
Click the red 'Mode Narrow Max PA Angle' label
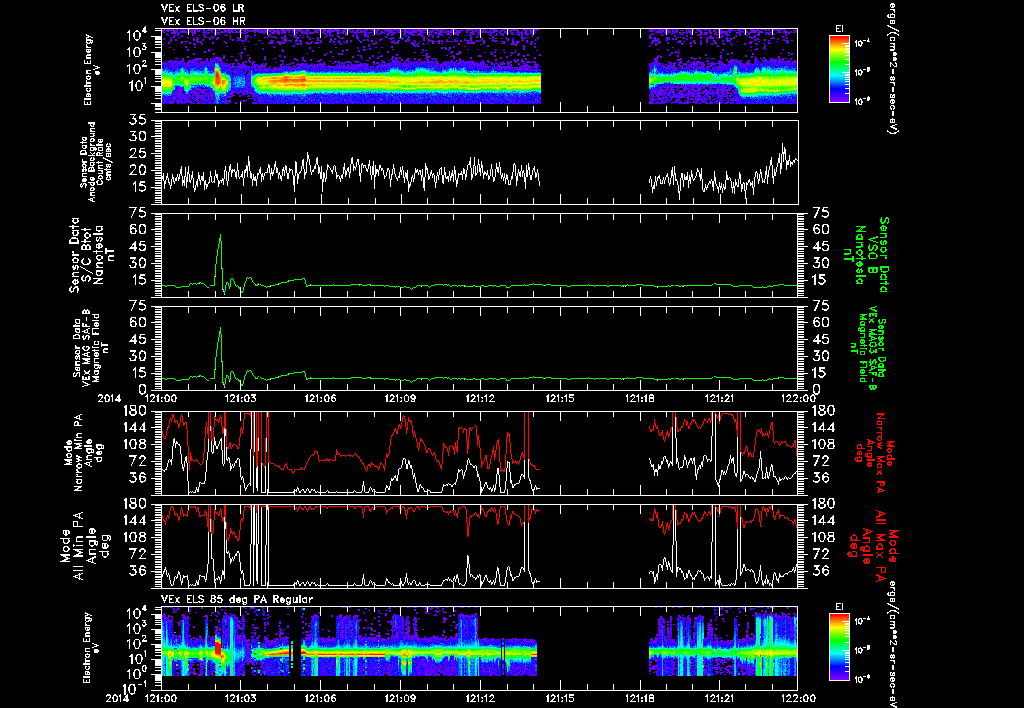coord(874,452)
